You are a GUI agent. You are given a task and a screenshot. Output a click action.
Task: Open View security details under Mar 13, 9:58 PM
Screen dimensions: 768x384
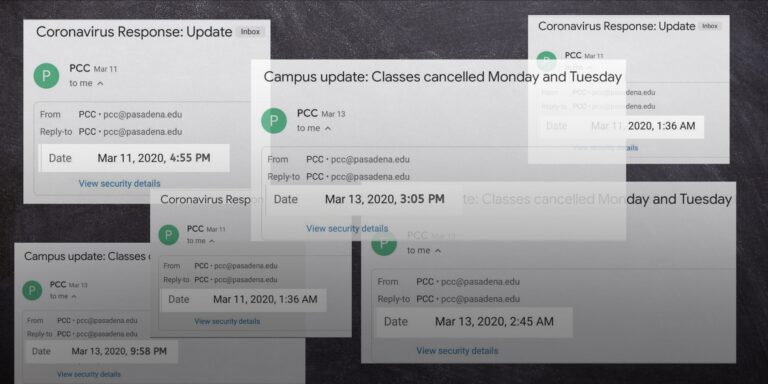[89, 374]
